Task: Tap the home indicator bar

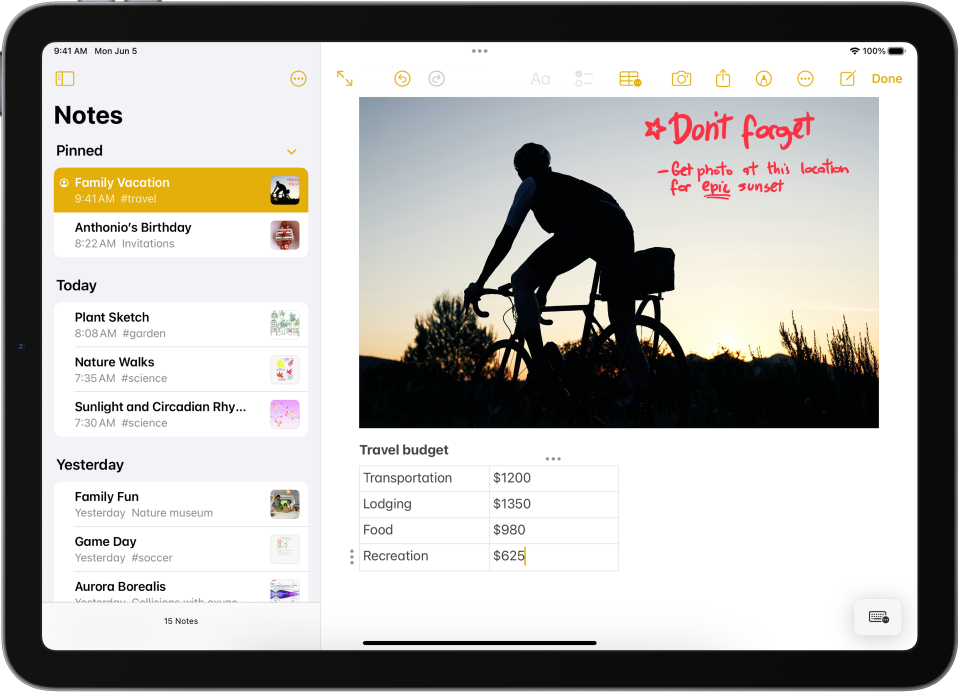Action: (480, 643)
